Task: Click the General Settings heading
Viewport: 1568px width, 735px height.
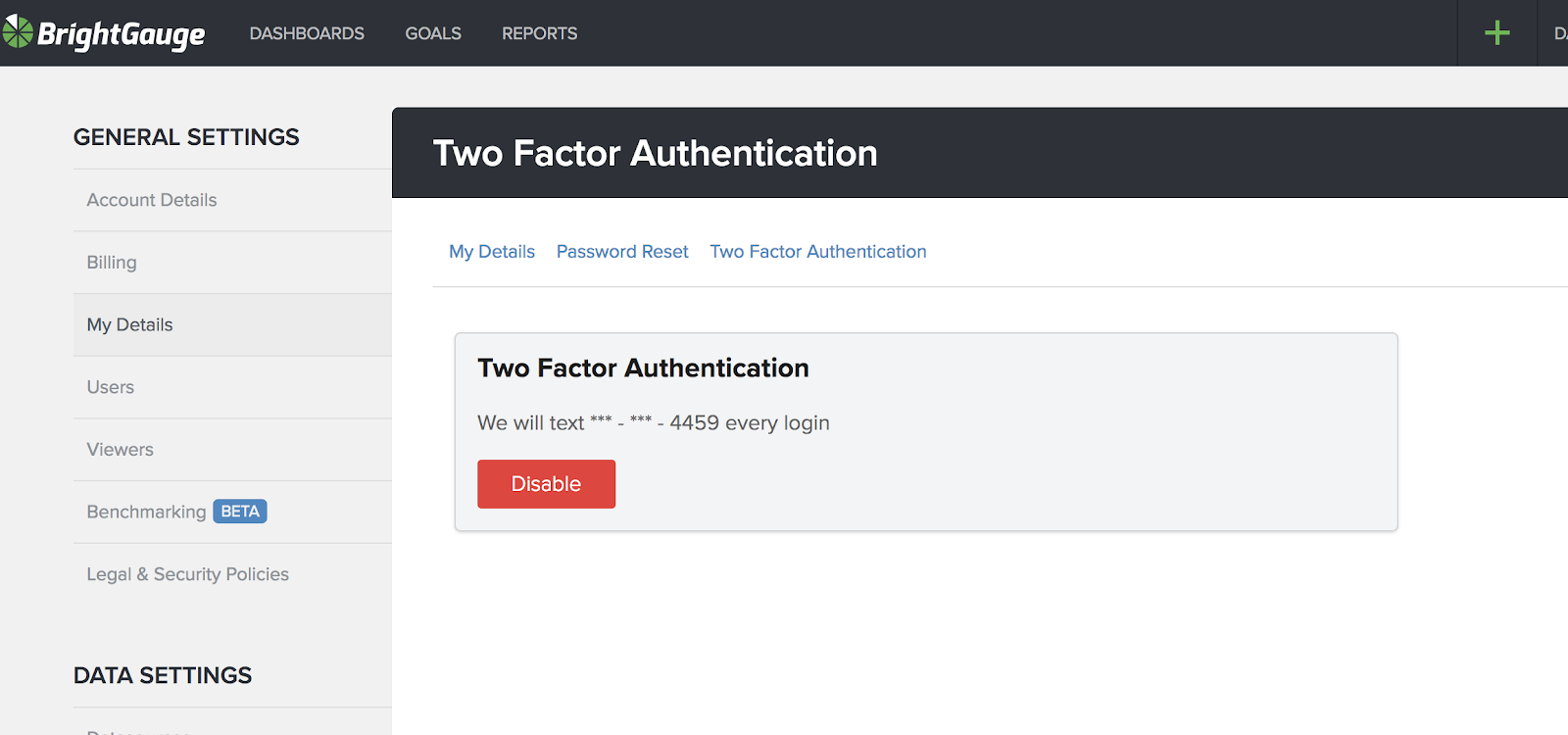Action: point(186,137)
